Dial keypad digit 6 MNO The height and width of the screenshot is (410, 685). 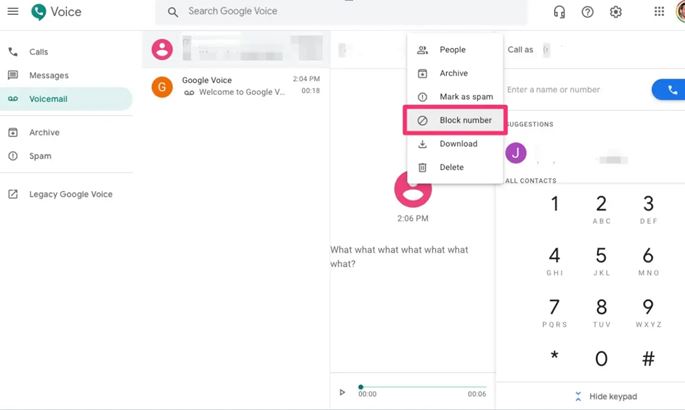point(648,261)
